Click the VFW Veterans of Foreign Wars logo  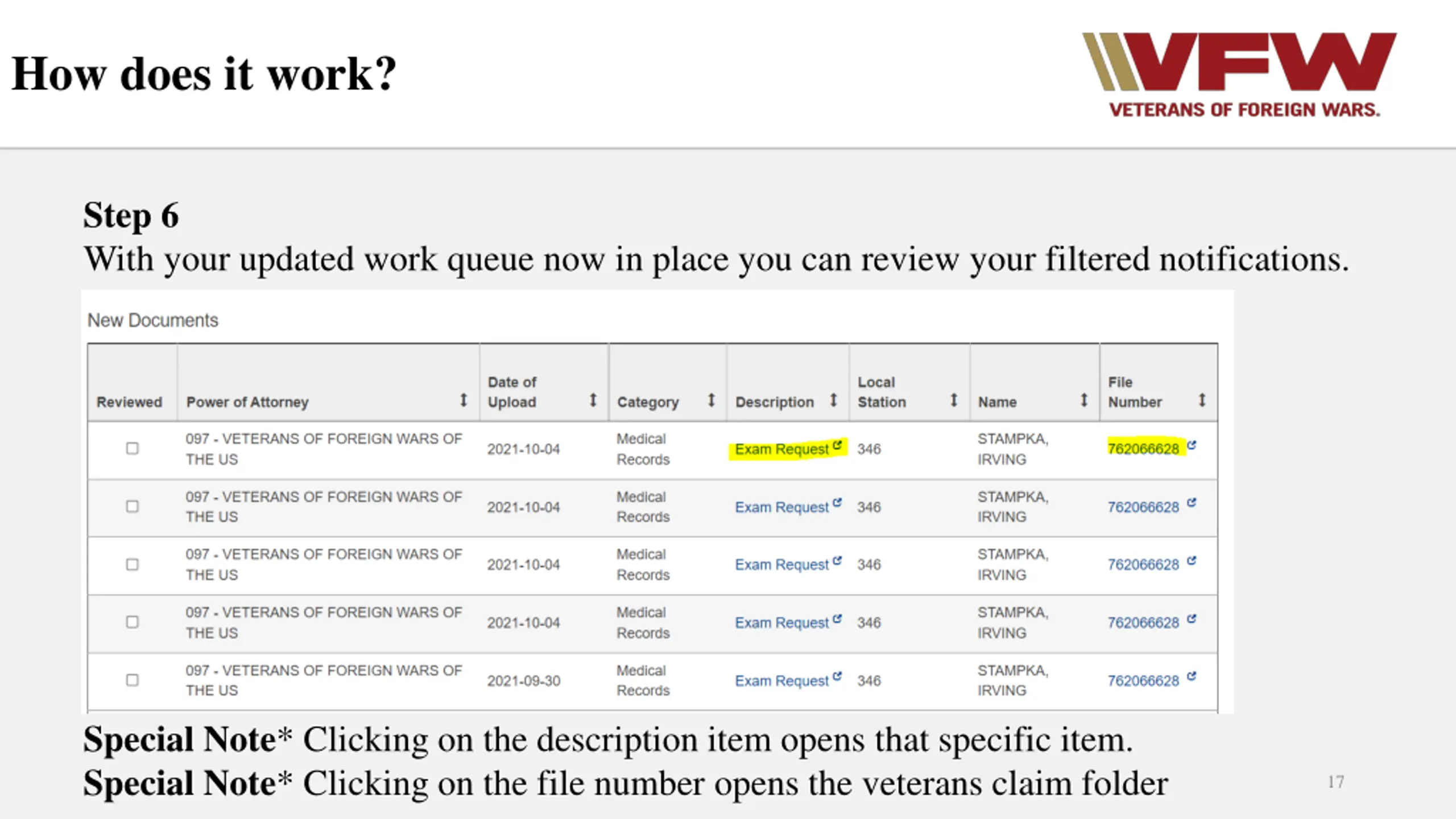click(1239, 75)
